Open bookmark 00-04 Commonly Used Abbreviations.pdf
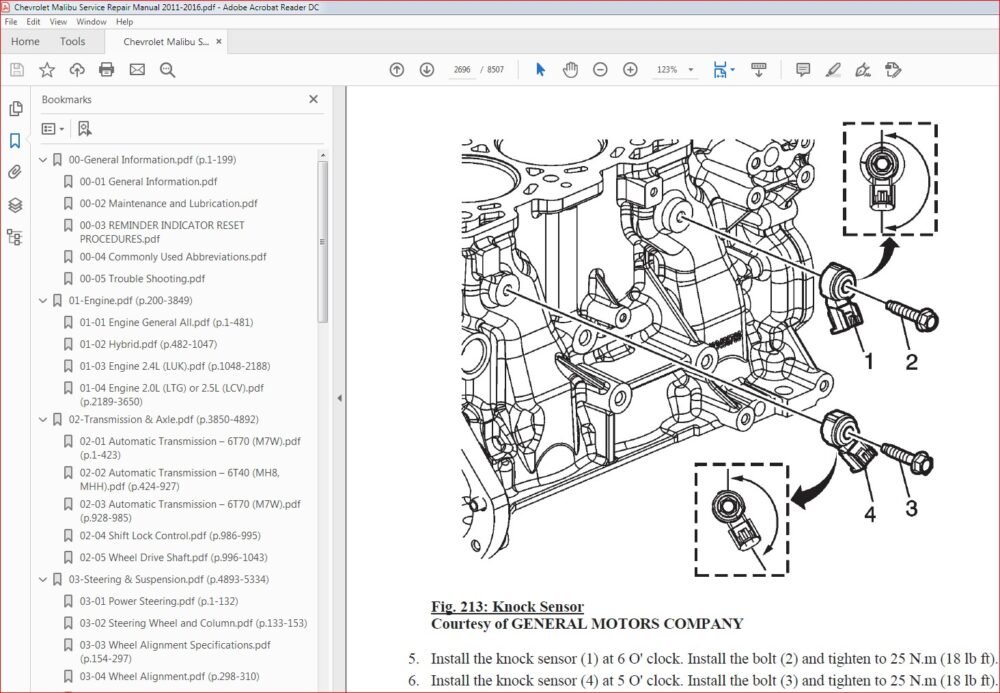The image size is (1000, 693). coord(173,257)
